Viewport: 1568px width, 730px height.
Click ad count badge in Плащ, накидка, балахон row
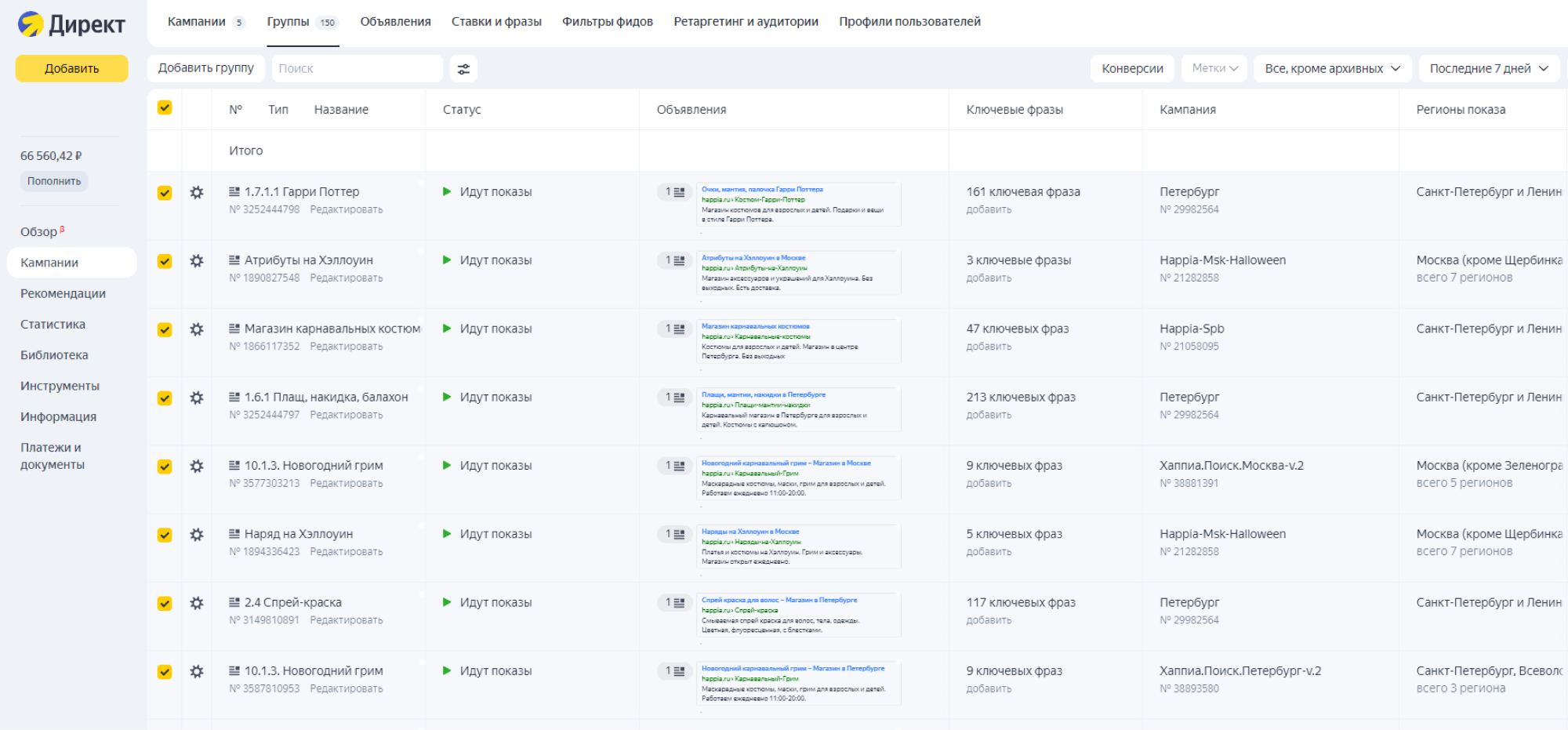pyautogui.click(x=674, y=398)
